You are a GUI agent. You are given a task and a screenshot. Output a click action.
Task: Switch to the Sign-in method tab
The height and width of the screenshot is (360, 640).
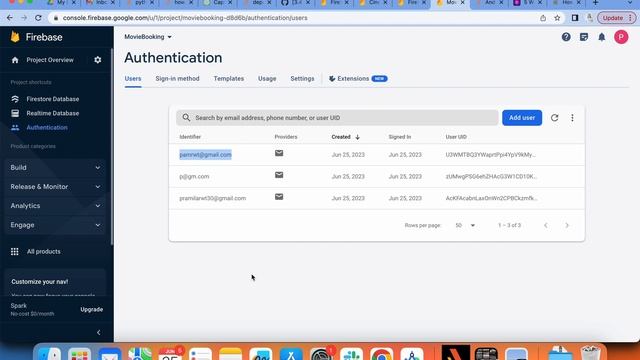177,79
